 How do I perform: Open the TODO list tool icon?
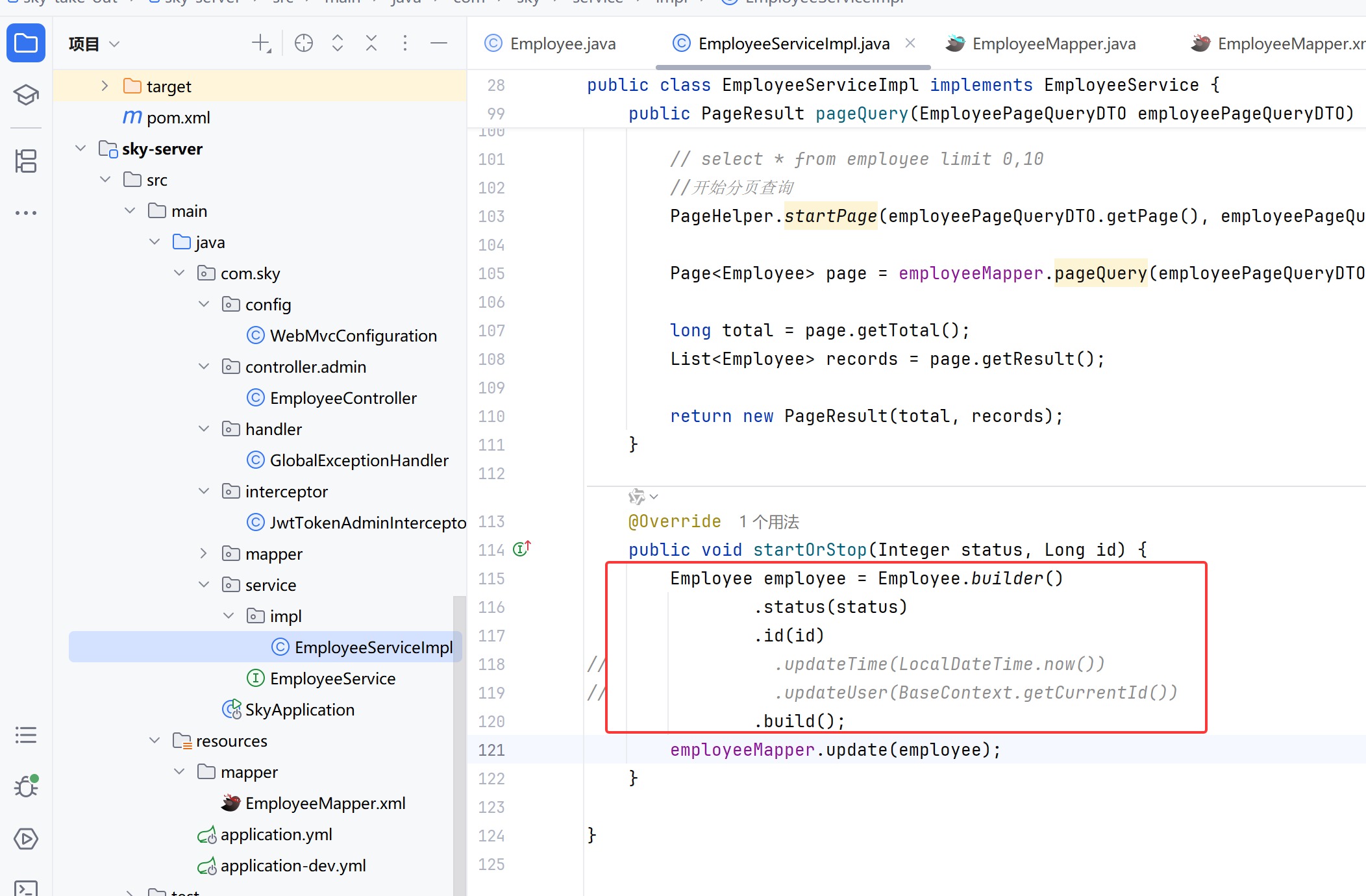(26, 735)
